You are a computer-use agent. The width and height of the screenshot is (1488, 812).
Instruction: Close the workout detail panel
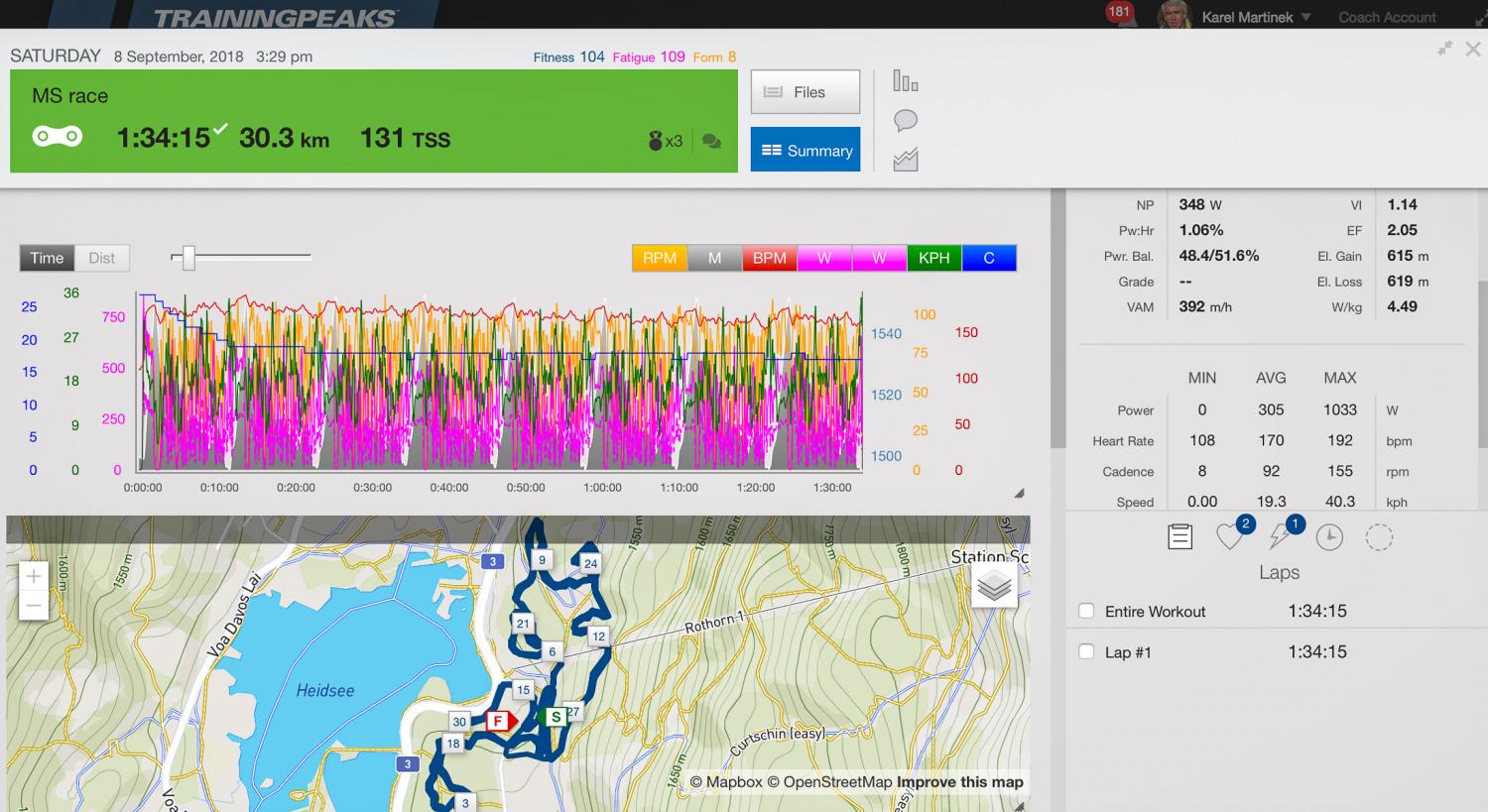click(x=1473, y=49)
